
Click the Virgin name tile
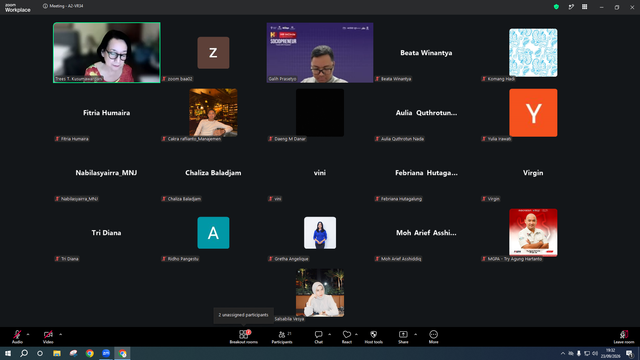pos(533,173)
